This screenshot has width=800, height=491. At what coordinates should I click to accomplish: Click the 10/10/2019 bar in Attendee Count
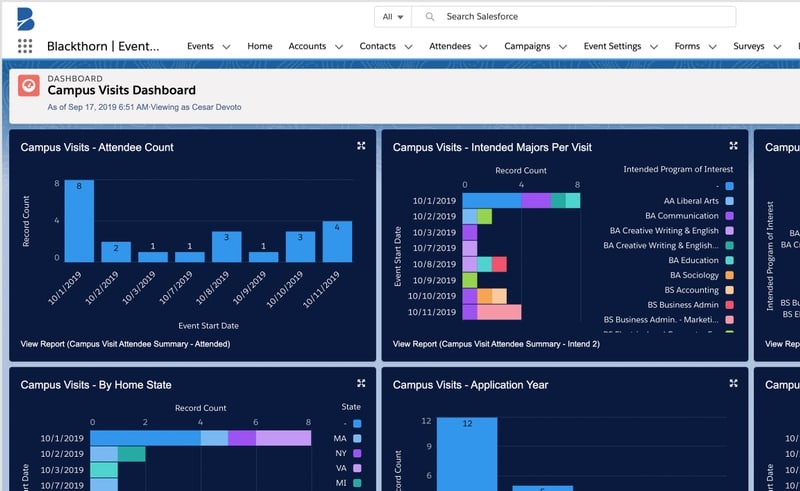pos(300,247)
